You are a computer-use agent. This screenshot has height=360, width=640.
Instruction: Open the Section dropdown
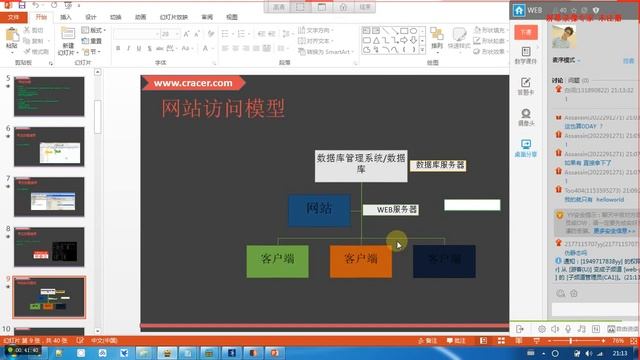[x=91, y=52]
